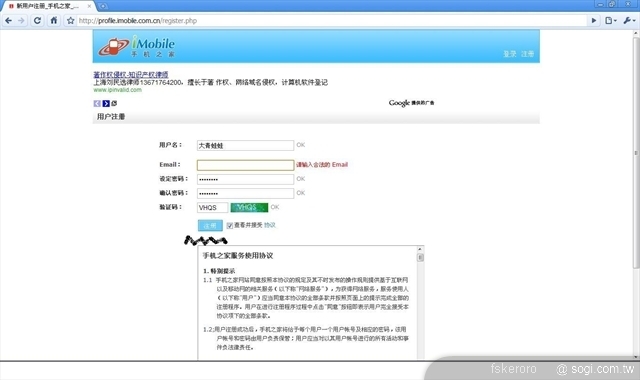The width and height of the screenshot is (640, 380).
Task: Click the blue register submit button
Action: coord(210,225)
